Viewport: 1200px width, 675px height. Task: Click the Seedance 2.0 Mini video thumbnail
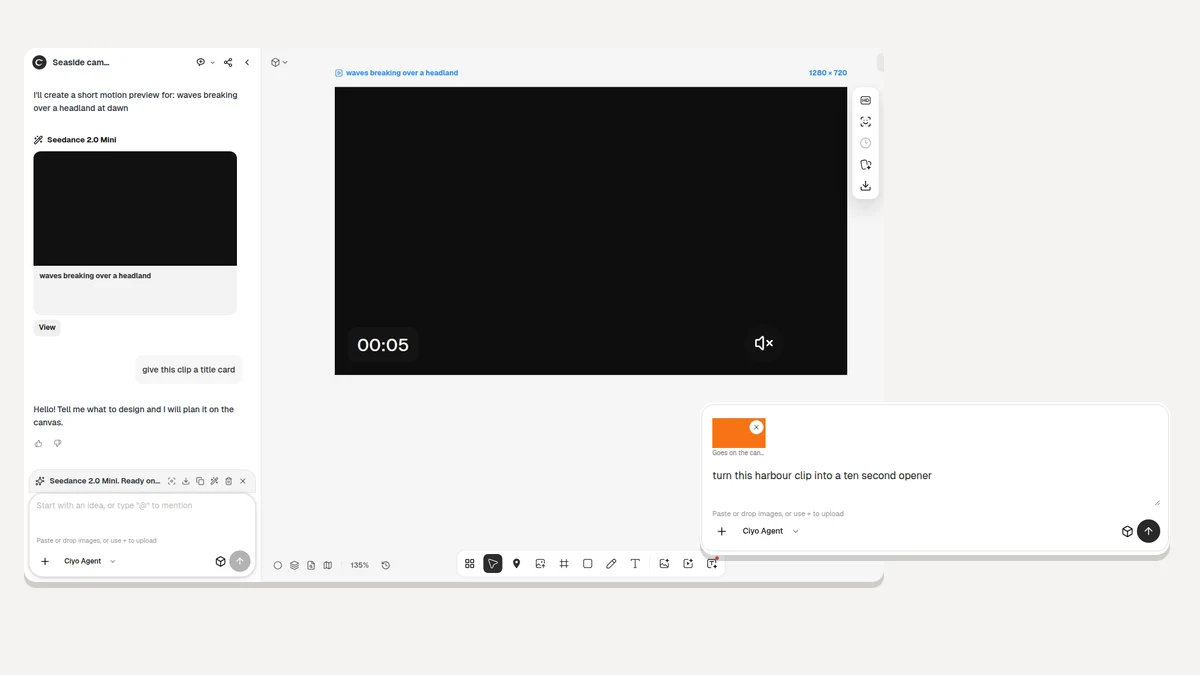[x=135, y=209]
